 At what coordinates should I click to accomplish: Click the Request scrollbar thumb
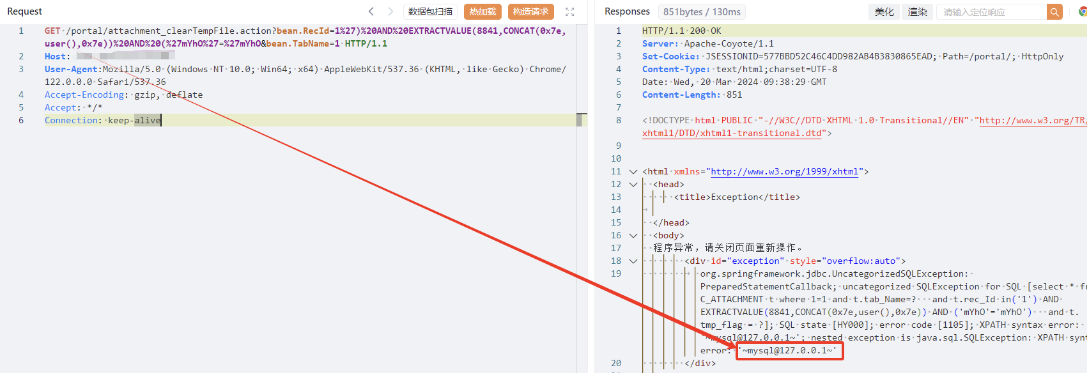(x=580, y=120)
